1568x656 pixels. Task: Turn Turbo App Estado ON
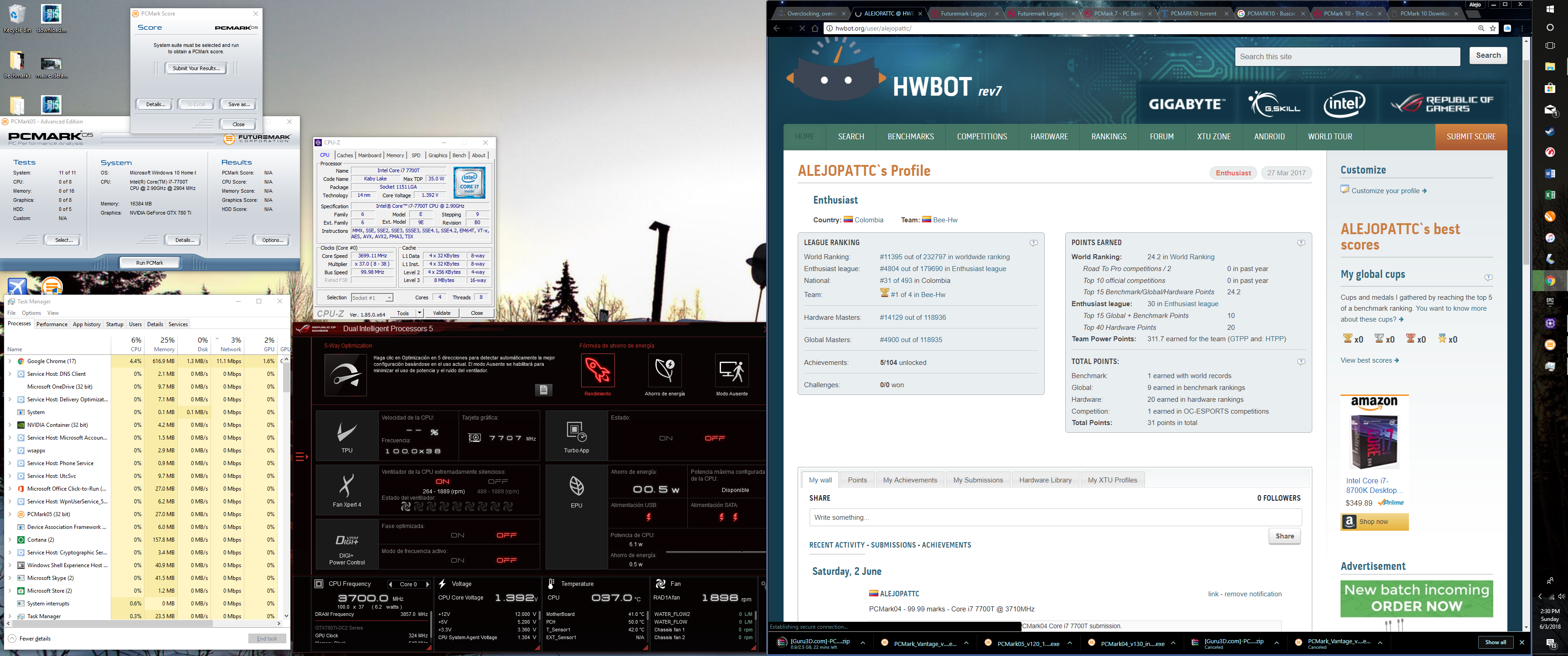click(666, 438)
